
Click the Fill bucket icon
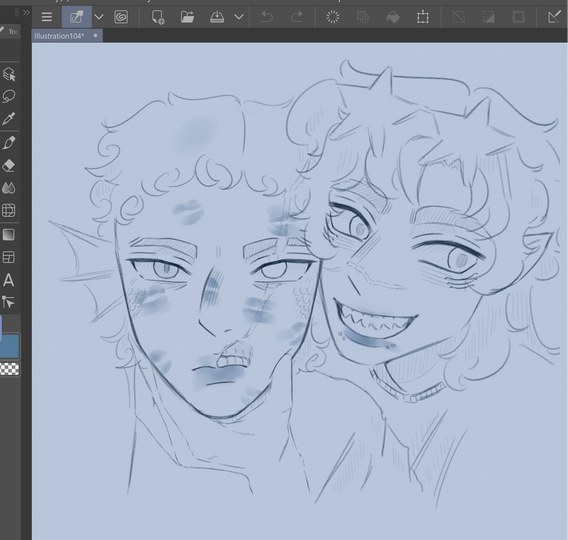tap(393, 17)
